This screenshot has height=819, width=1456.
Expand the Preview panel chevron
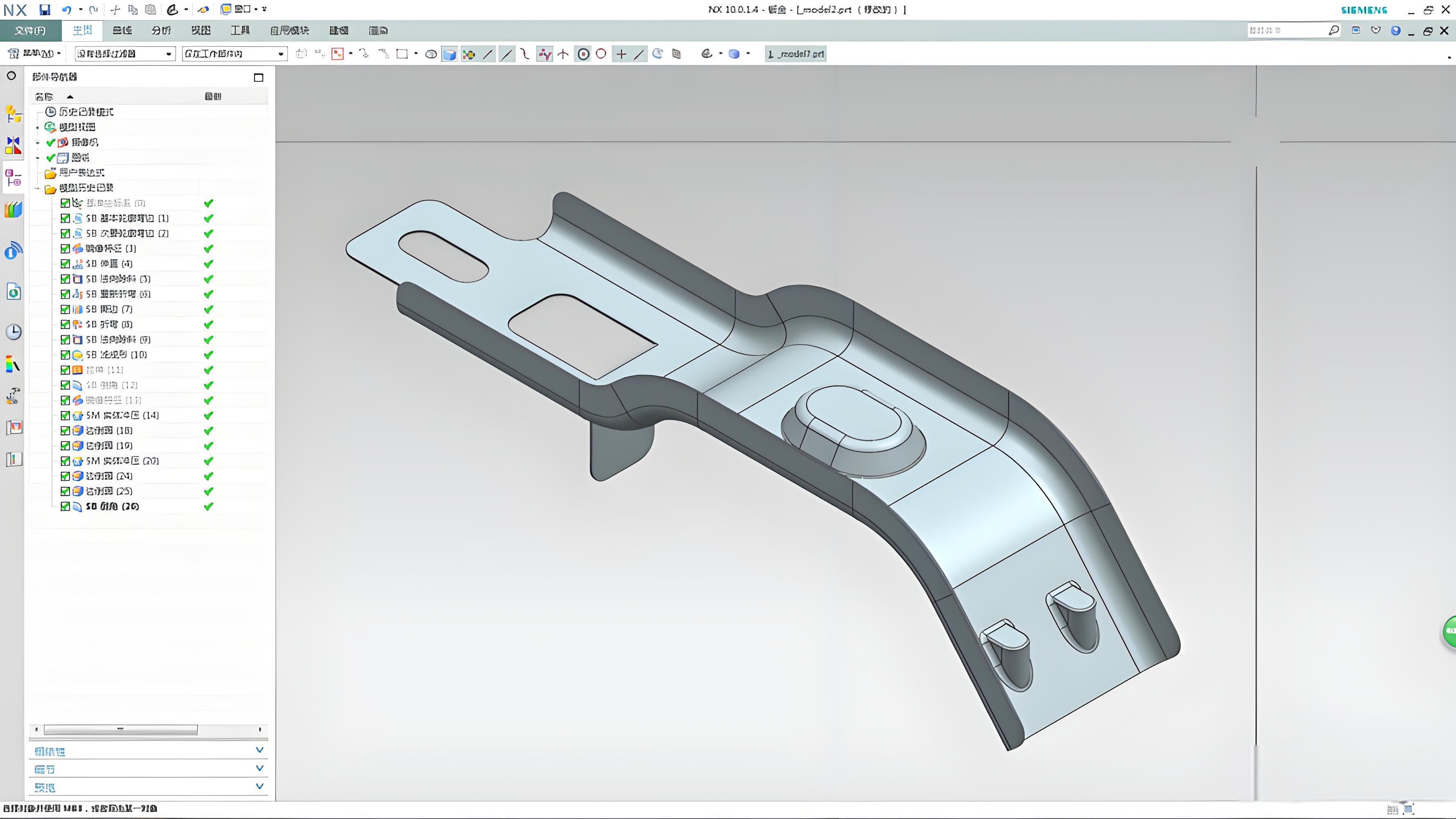[x=260, y=786]
